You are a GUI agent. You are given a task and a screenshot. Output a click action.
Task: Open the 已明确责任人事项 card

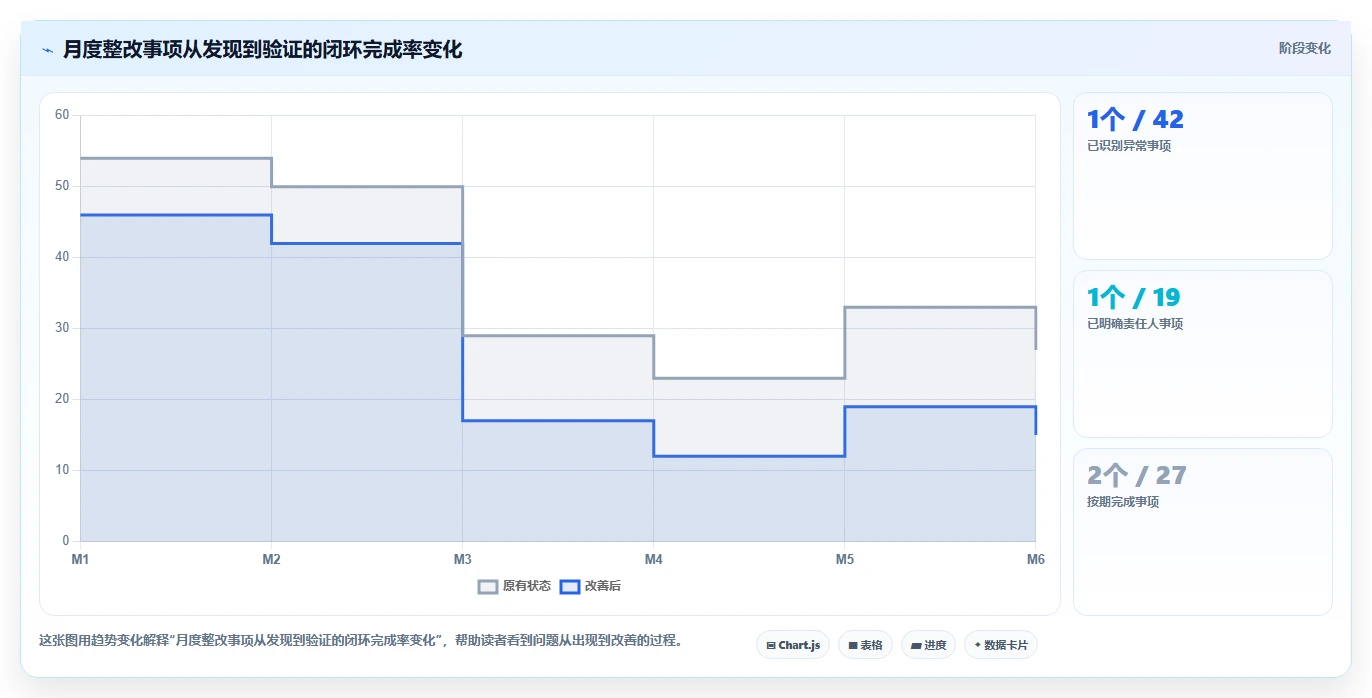point(1203,354)
